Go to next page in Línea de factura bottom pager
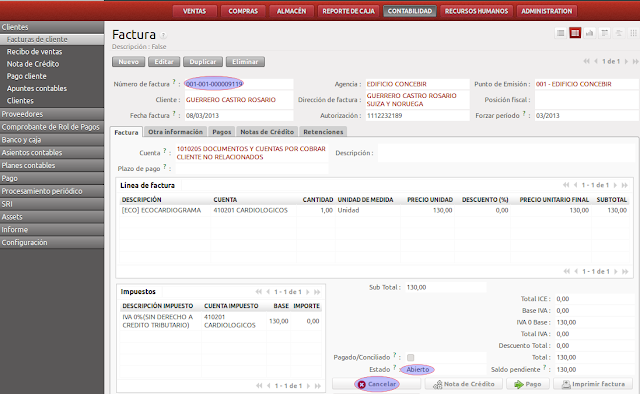Viewport: 640px width, 394px height. click(616, 271)
